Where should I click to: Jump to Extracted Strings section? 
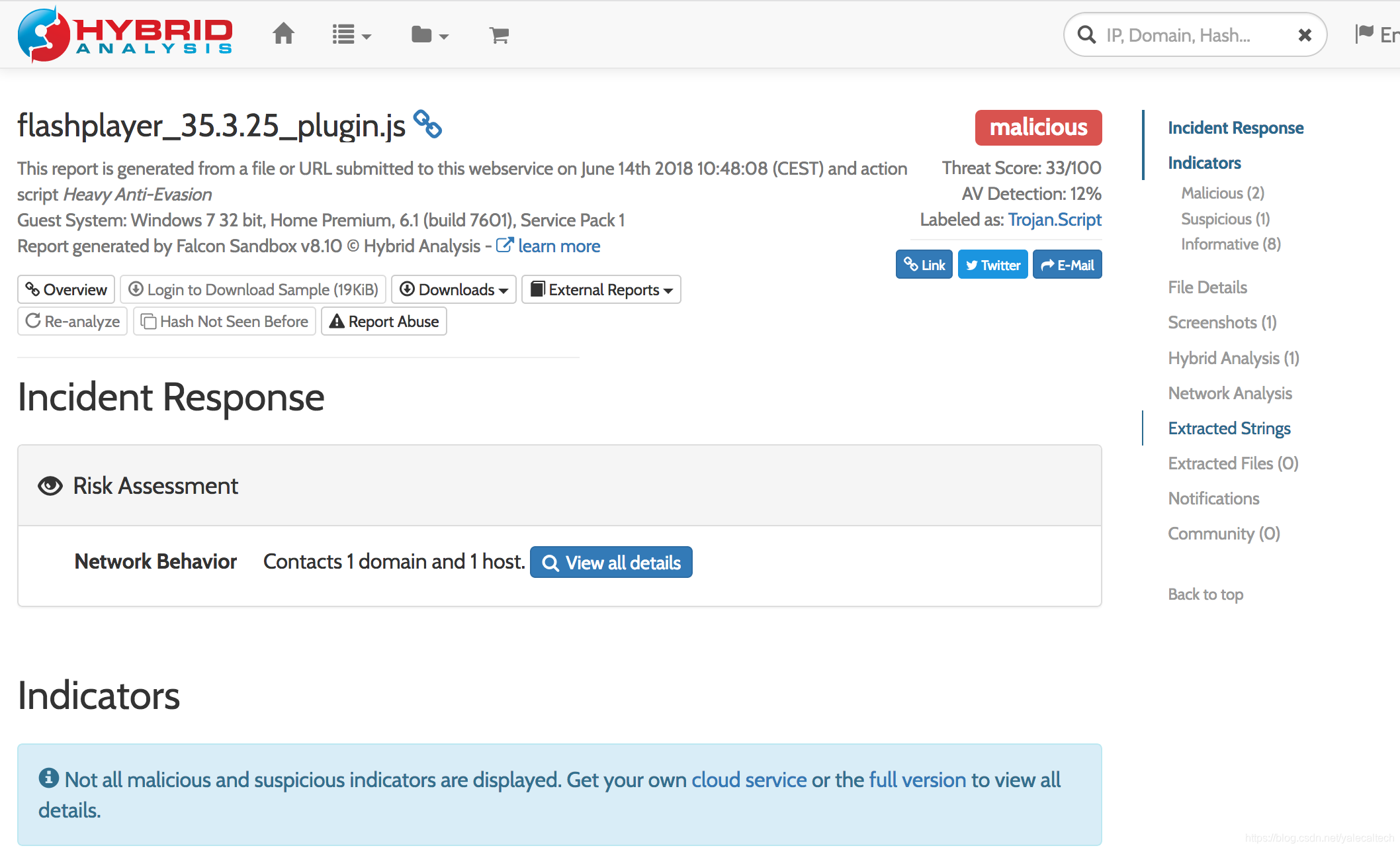point(1229,428)
